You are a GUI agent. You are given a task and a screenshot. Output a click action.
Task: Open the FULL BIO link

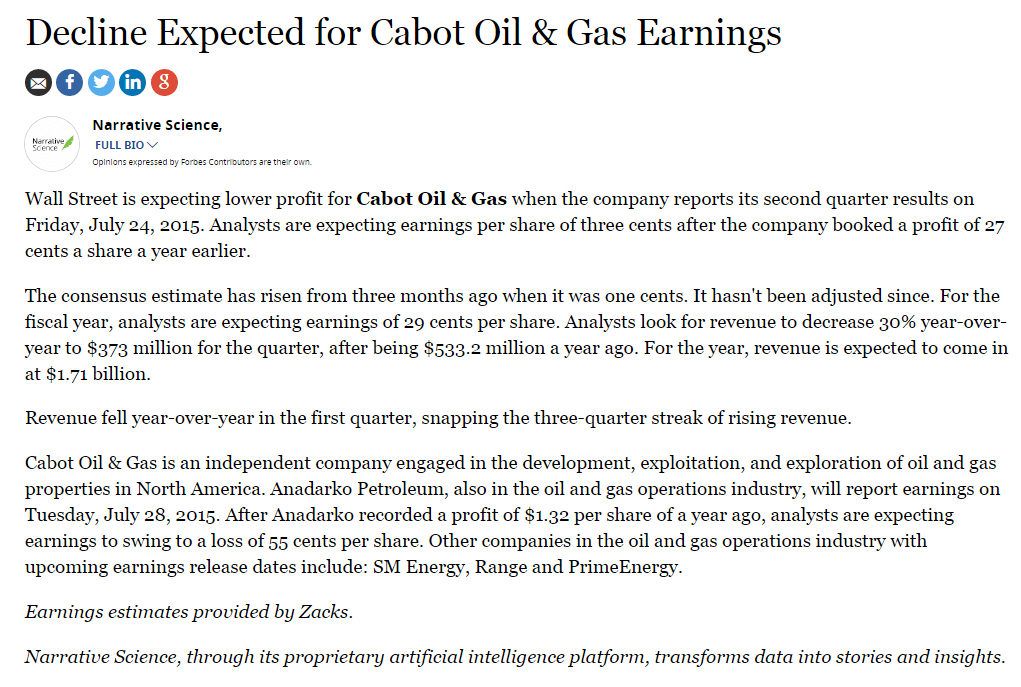point(120,145)
